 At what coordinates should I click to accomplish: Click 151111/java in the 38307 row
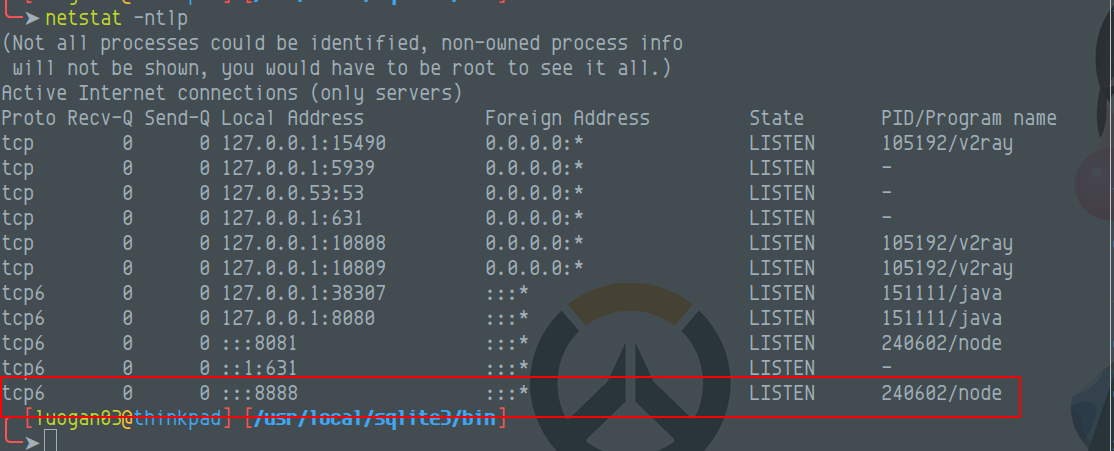click(941, 293)
